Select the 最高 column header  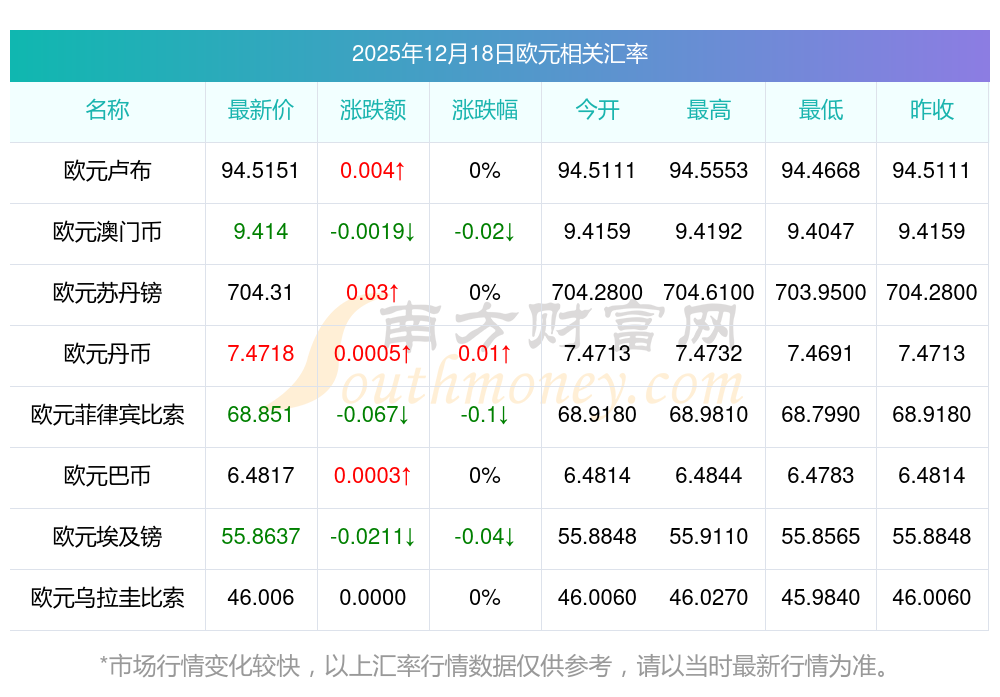[708, 110]
